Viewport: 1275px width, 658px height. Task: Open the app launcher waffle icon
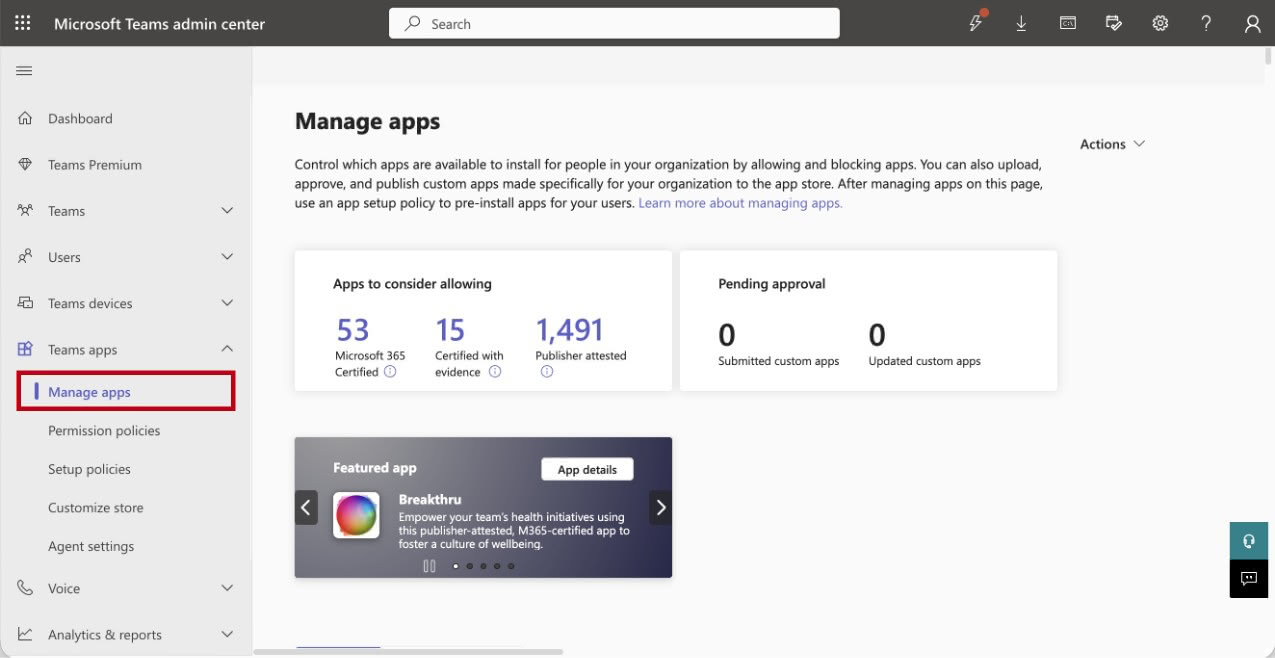coord(22,24)
